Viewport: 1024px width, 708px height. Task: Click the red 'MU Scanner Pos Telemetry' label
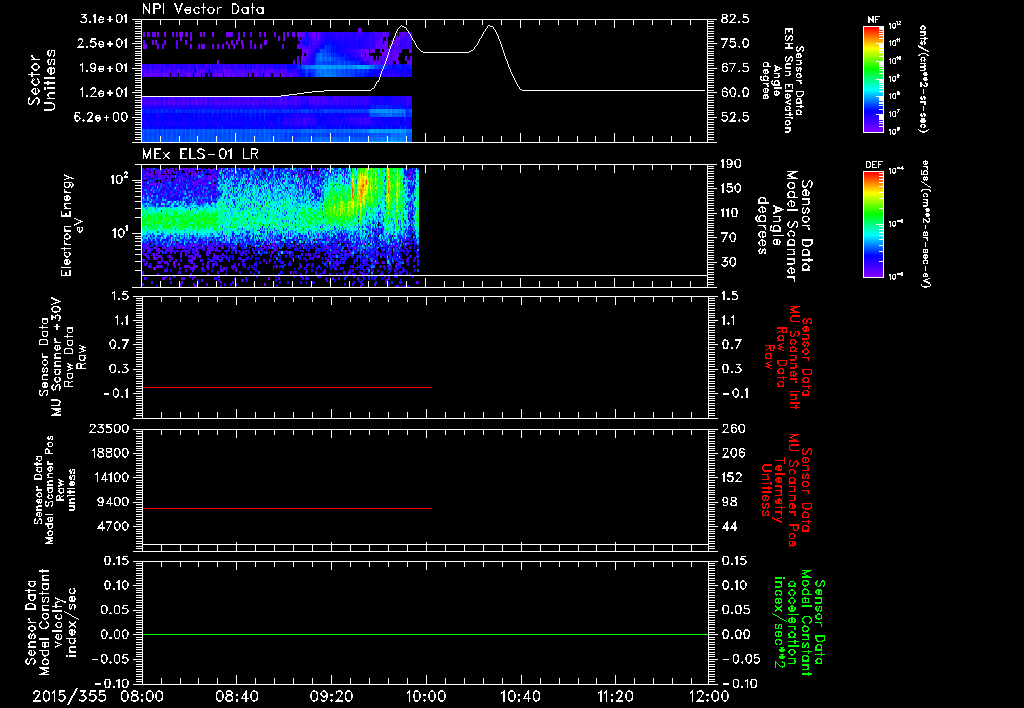(x=787, y=490)
